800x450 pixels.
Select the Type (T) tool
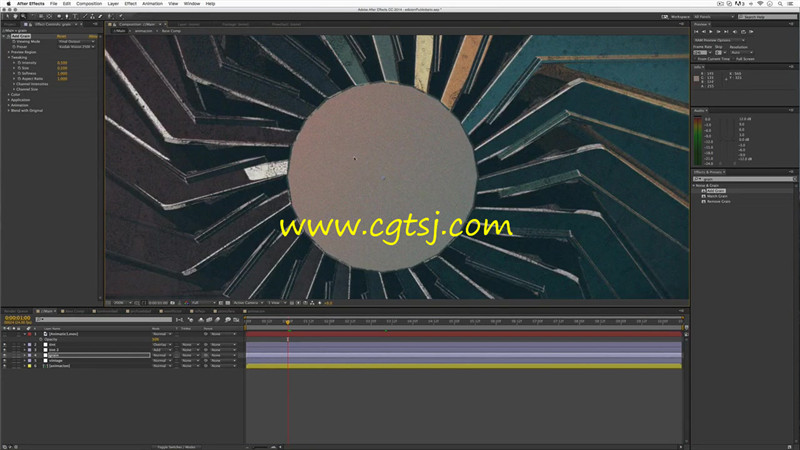[x=75, y=16]
